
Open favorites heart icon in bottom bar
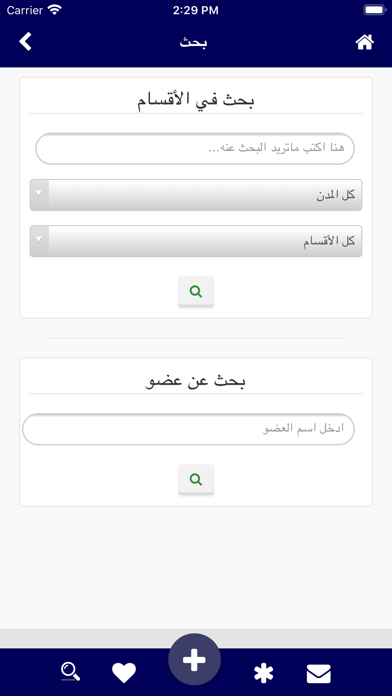(x=124, y=673)
